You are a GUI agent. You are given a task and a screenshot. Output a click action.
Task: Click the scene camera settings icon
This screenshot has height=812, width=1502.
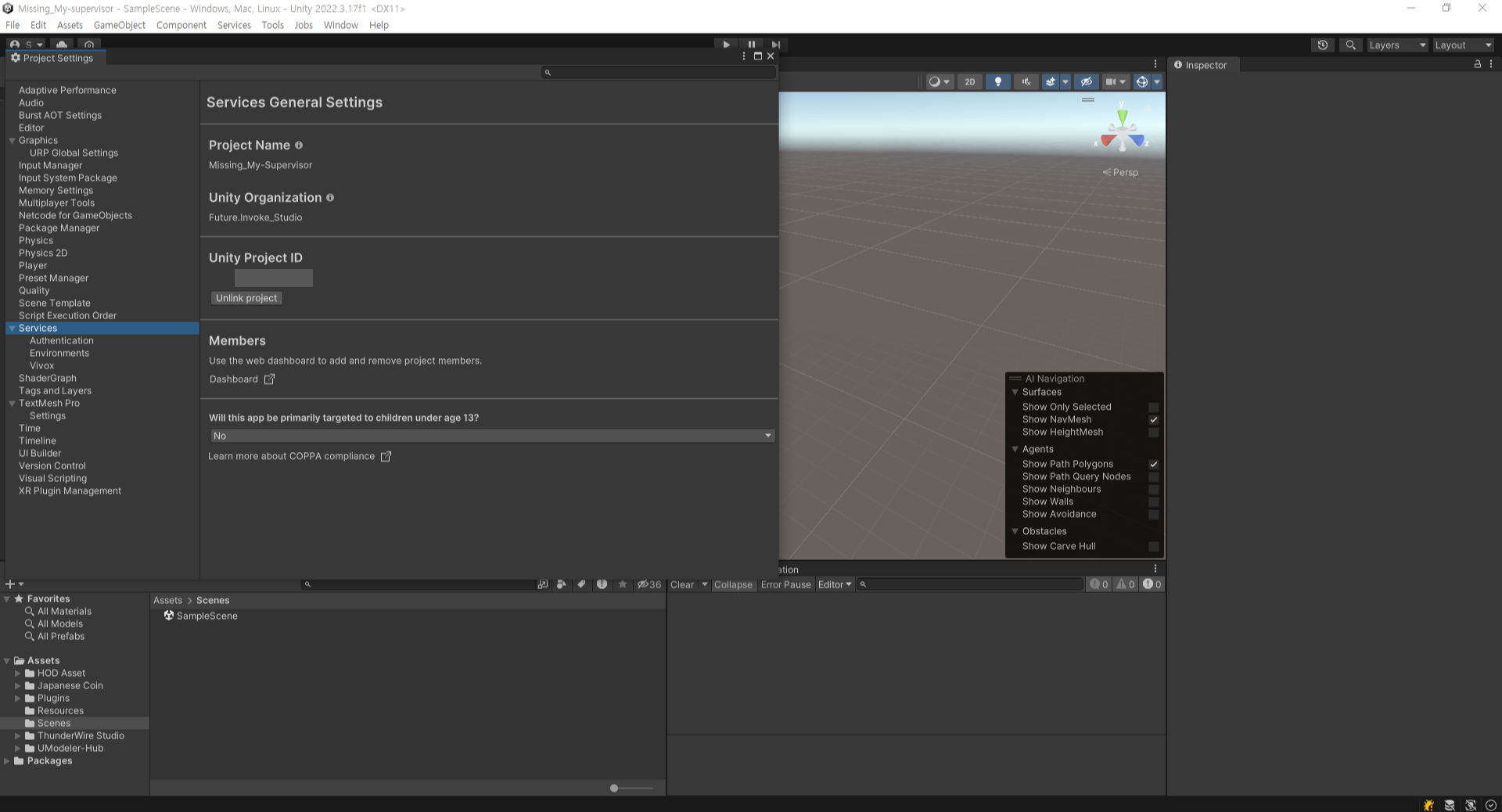click(1110, 81)
